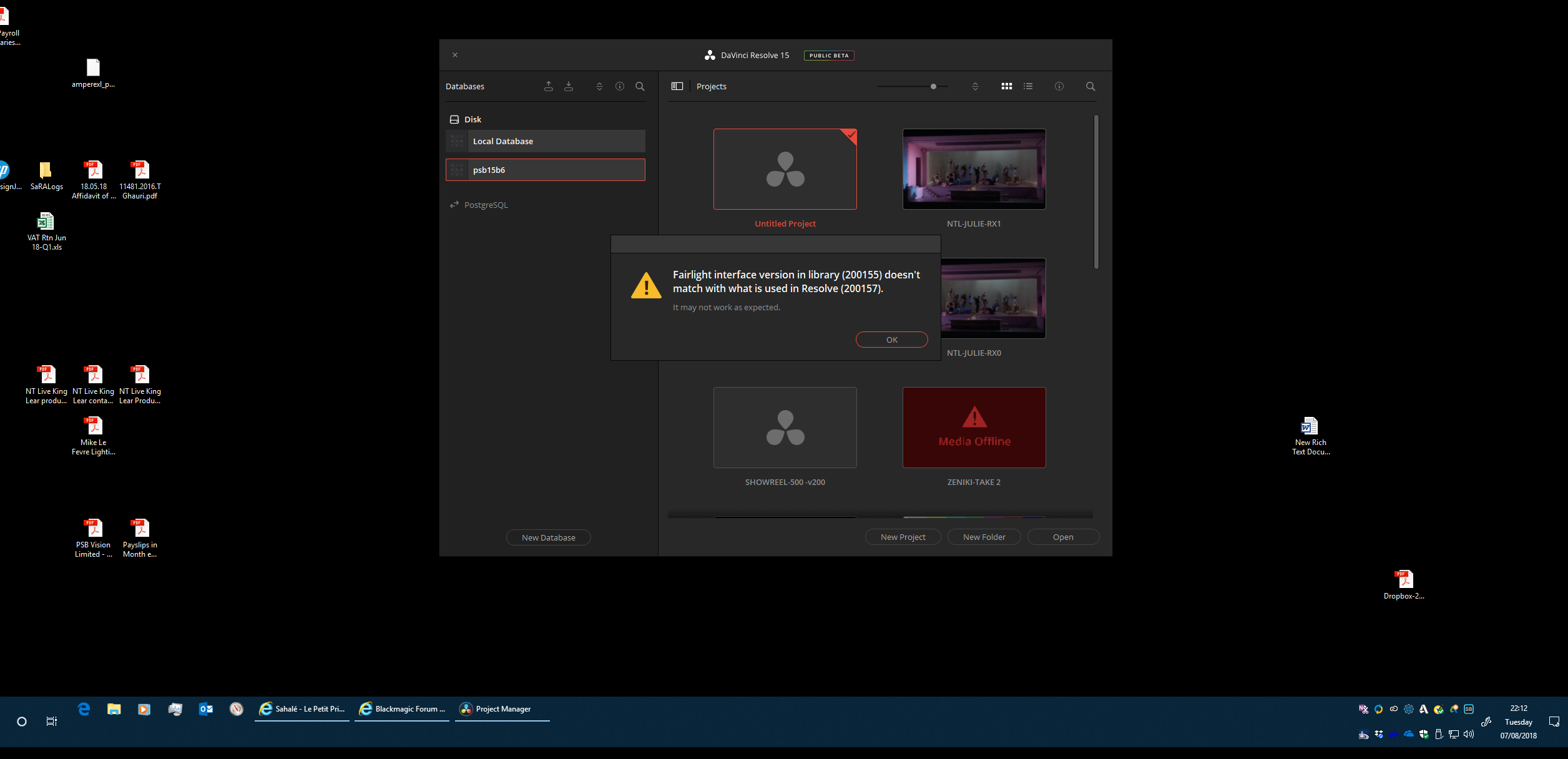The width and height of the screenshot is (1568, 759).
Task: Select the NTL-JULIE-RX1 project thumbnail
Action: pyautogui.click(x=974, y=169)
